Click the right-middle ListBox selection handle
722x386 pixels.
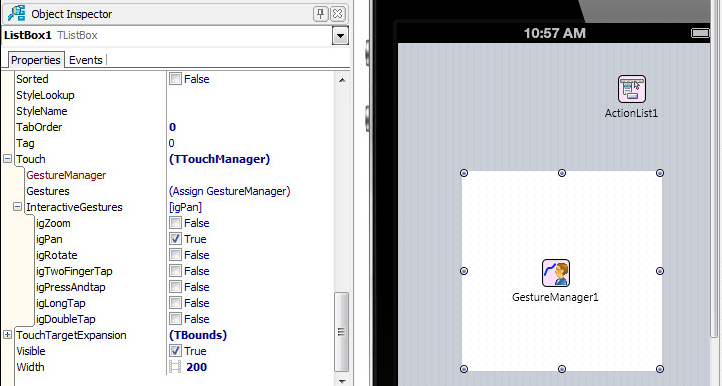(x=660, y=271)
